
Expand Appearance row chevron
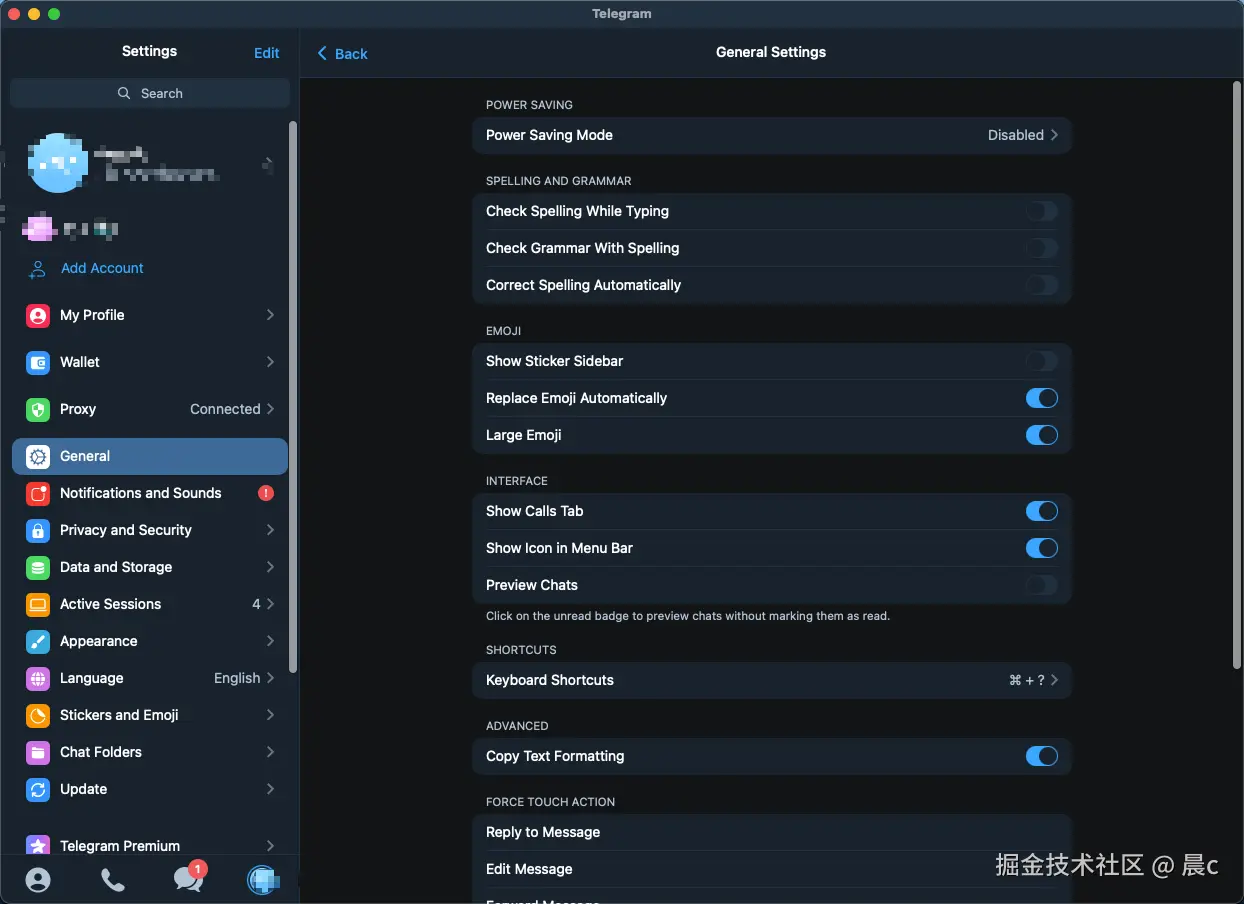coord(270,641)
